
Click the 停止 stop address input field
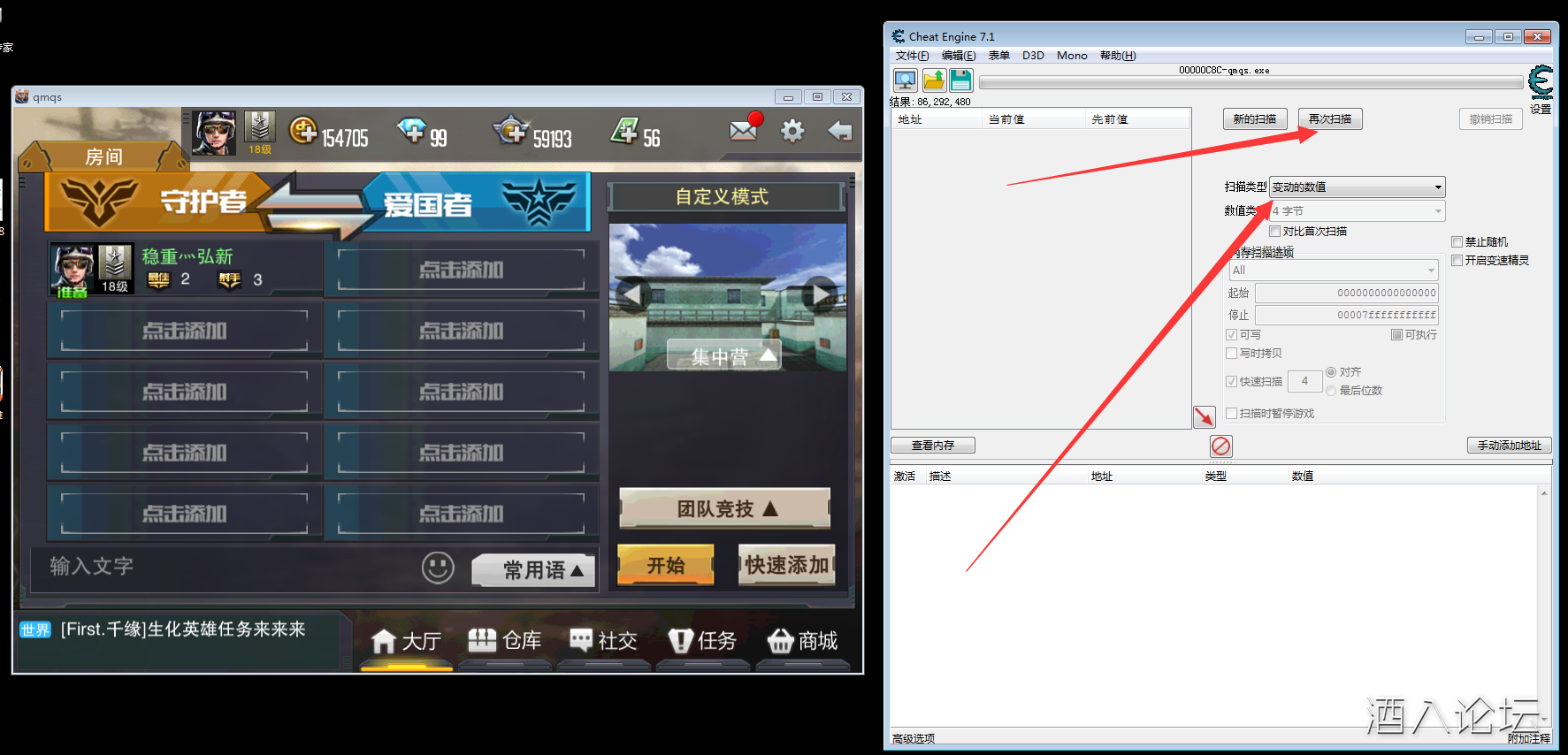[1347, 316]
